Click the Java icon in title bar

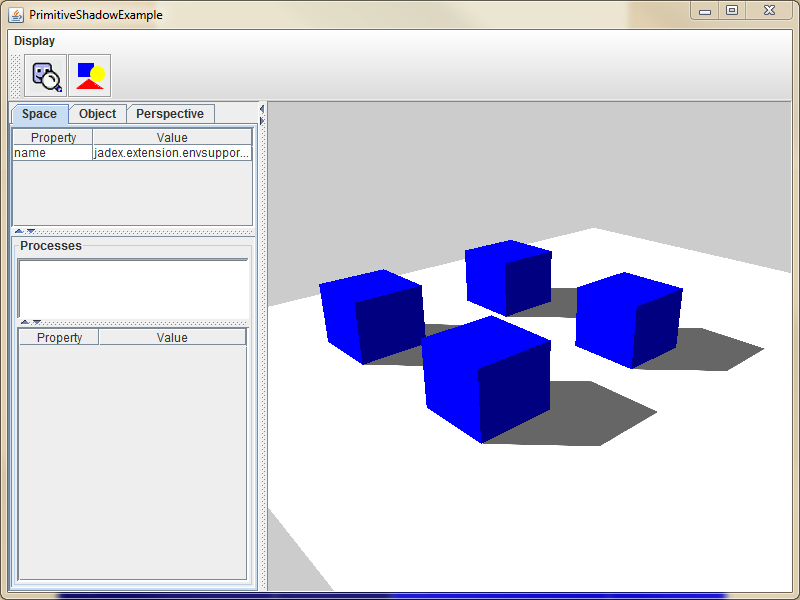[16, 15]
